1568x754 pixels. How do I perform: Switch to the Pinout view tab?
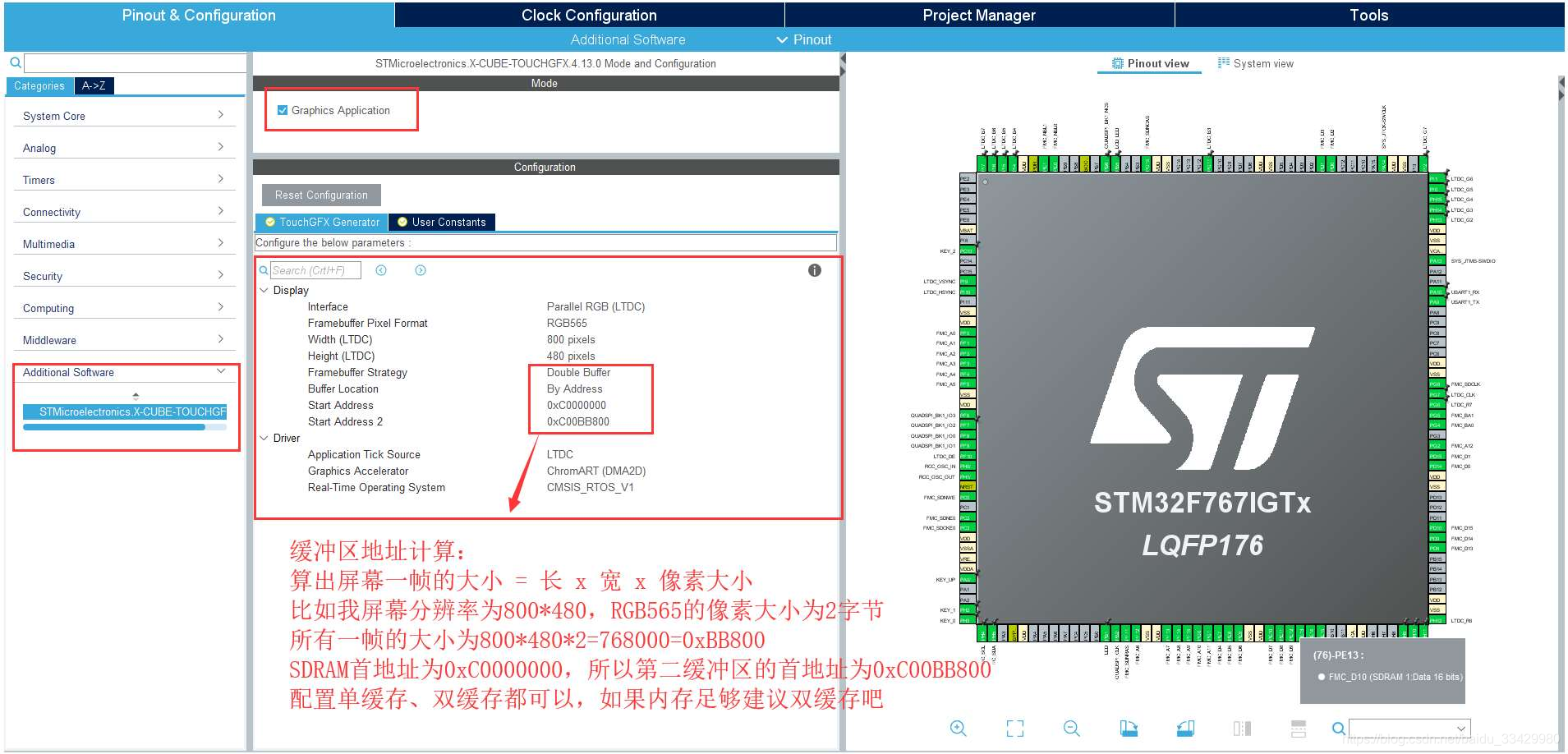[x=1150, y=63]
